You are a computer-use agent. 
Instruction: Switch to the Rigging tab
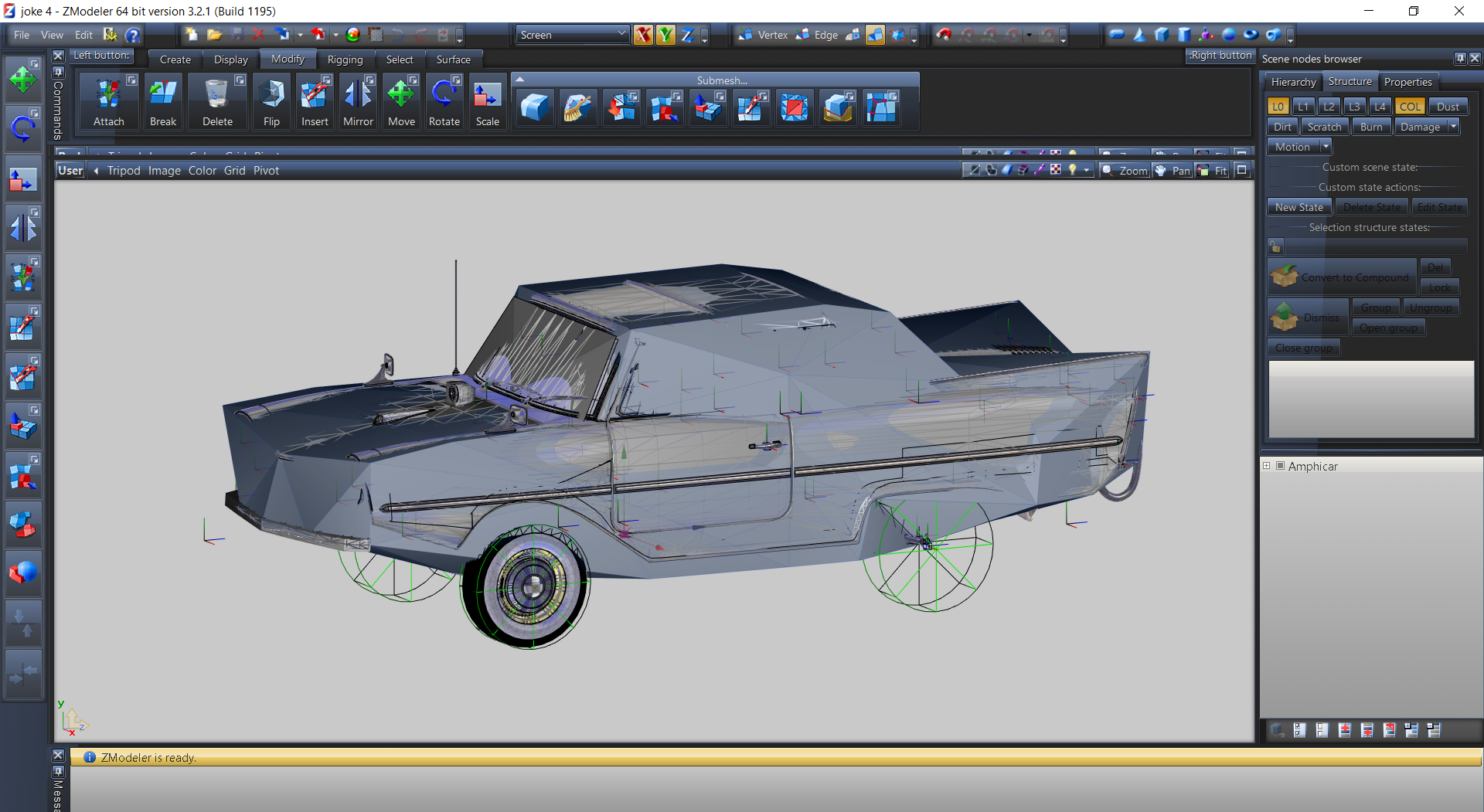point(345,59)
